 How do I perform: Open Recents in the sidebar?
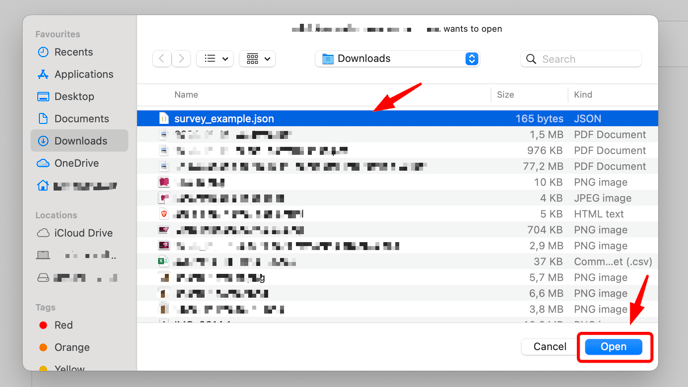(x=79, y=52)
